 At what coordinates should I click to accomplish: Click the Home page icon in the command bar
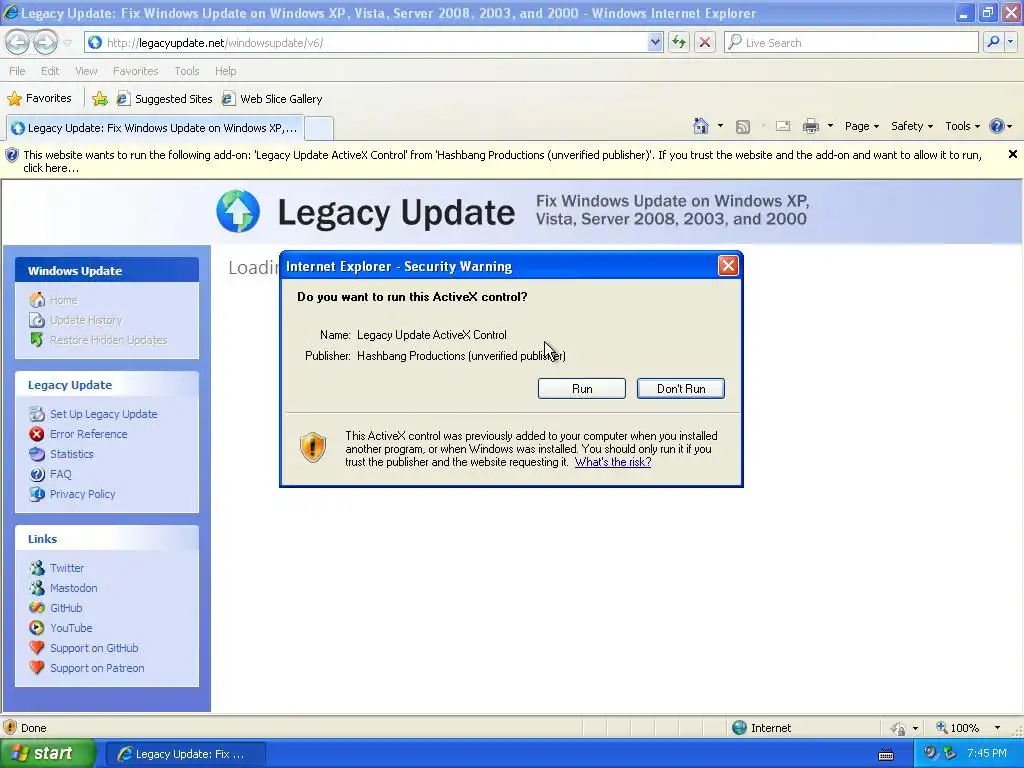701,126
